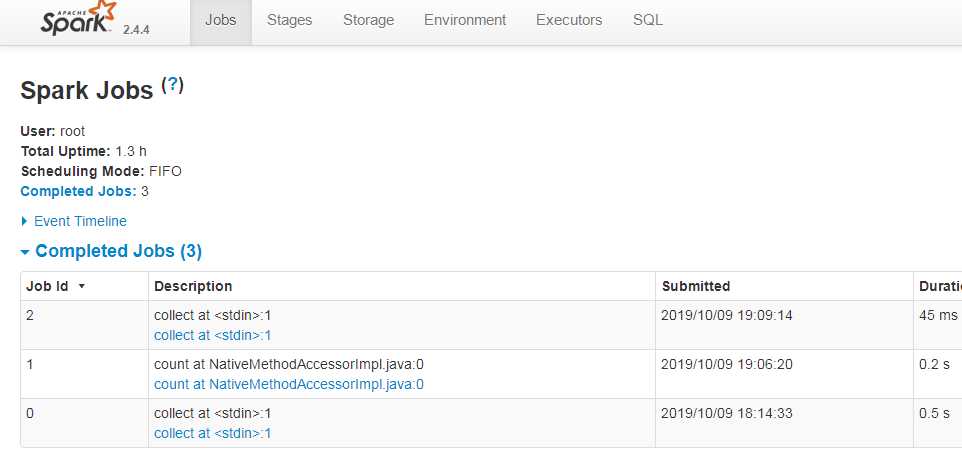Sort by the Duration column header
This screenshot has height=450, width=962.
[940, 286]
